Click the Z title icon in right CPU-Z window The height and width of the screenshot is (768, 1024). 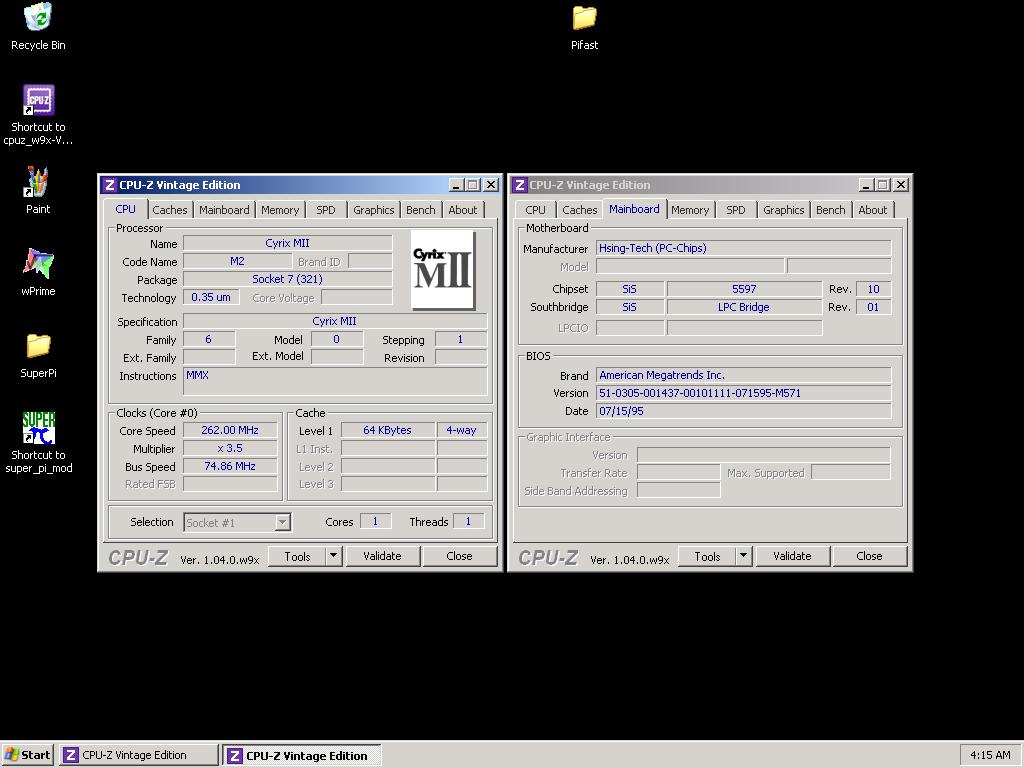pos(519,185)
